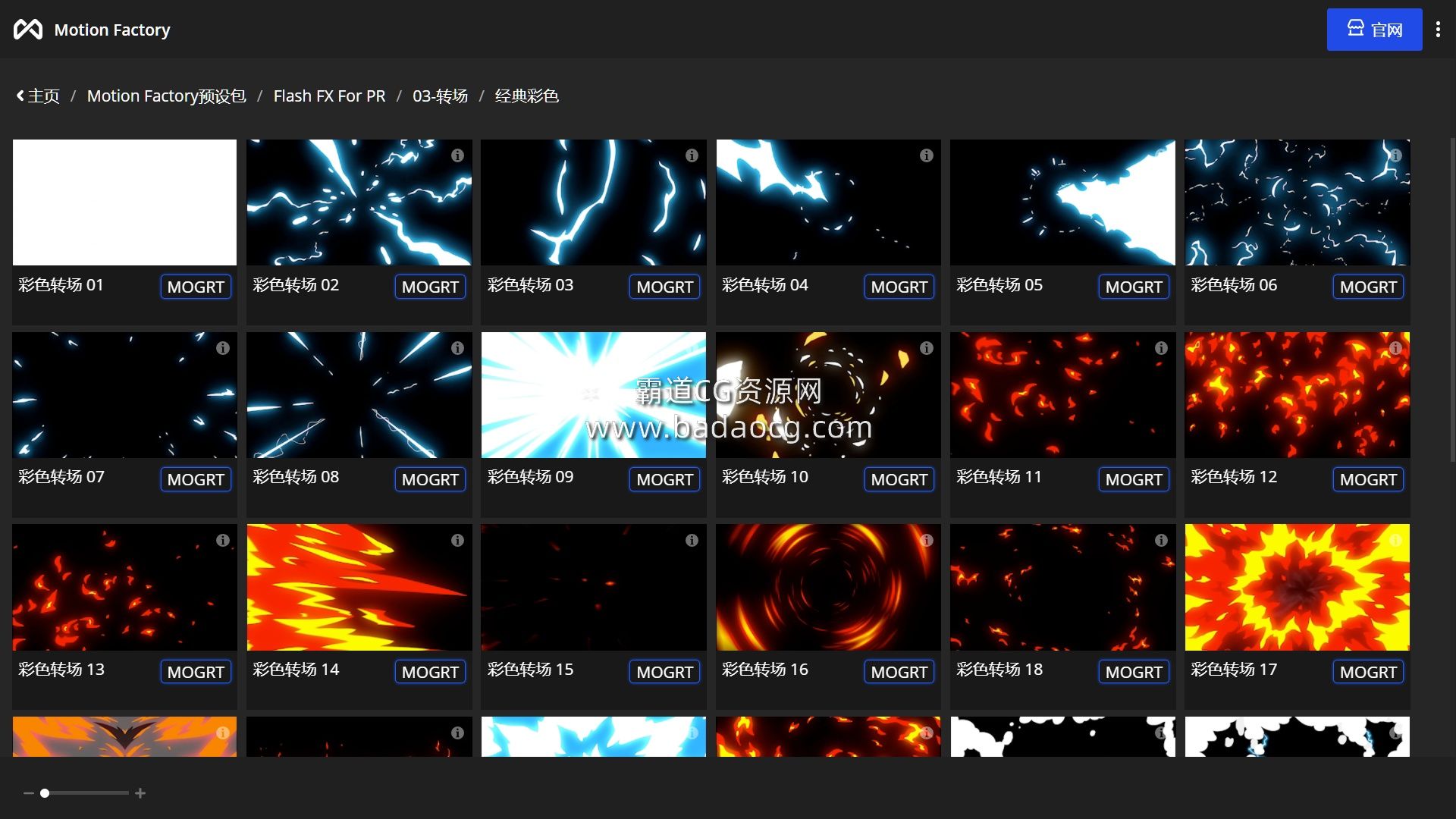
Task: Click MOGRT badge for 彩色转场 16
Action: point(899,672)
